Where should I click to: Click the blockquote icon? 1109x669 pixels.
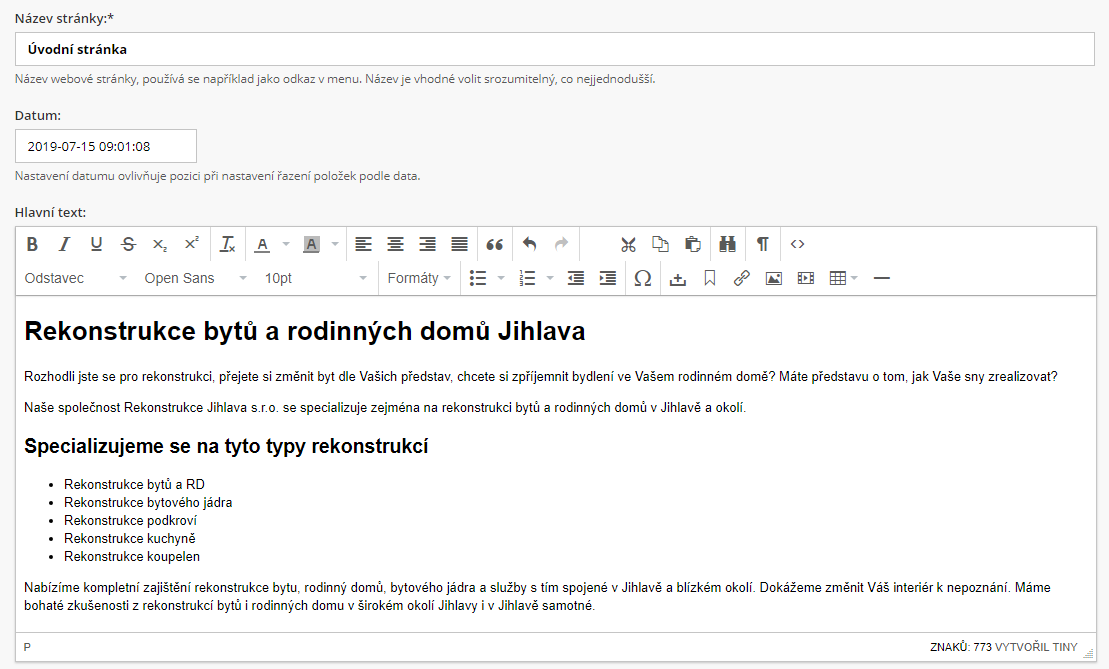(494, 244)
